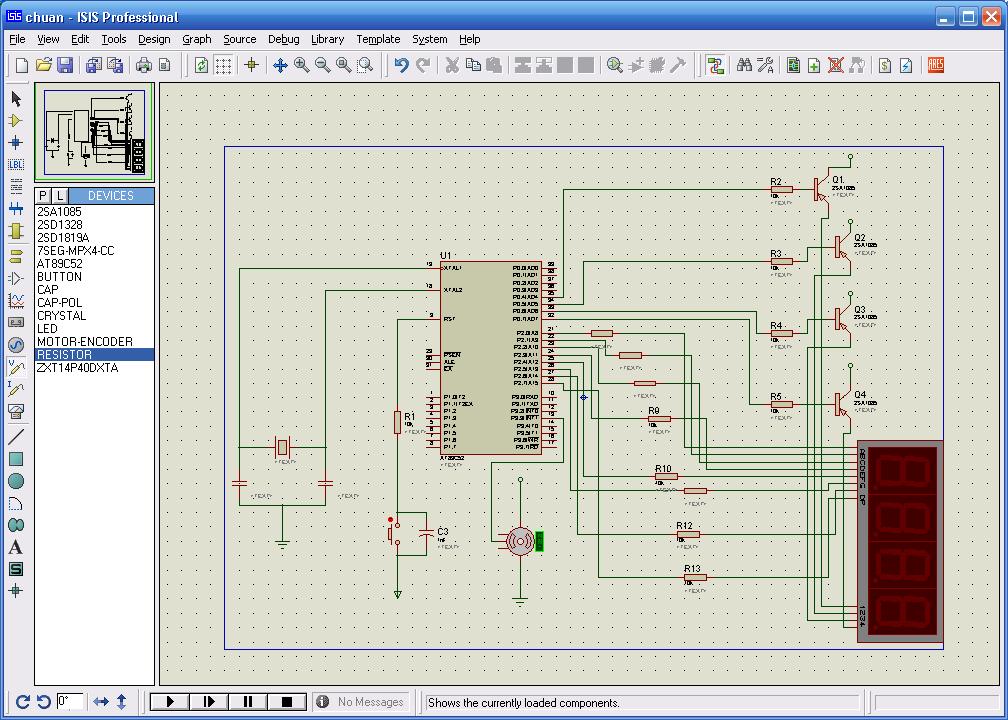Open the Debug menu
Screen dimensions: 1008x720
point(283,39)
